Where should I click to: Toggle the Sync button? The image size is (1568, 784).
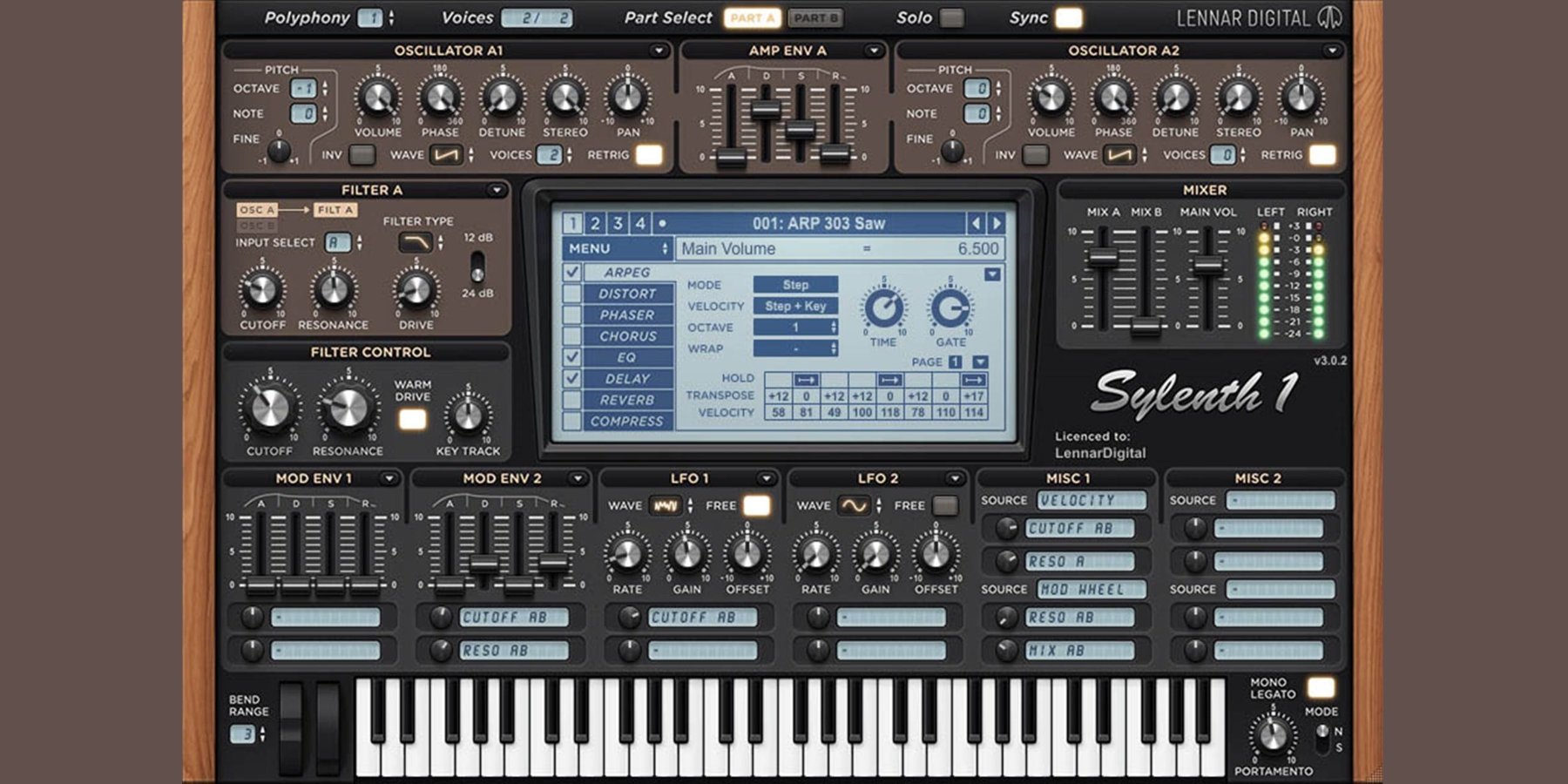1068,17
